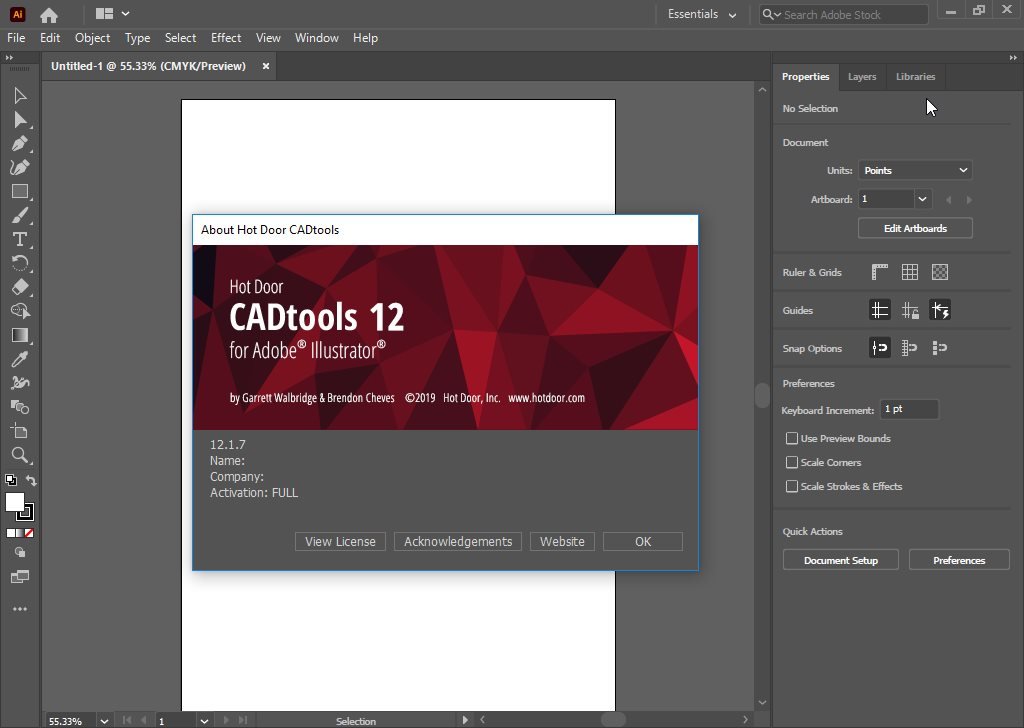Select the Curvature tool
The image size is (1024, 728).
click(20, 168)
